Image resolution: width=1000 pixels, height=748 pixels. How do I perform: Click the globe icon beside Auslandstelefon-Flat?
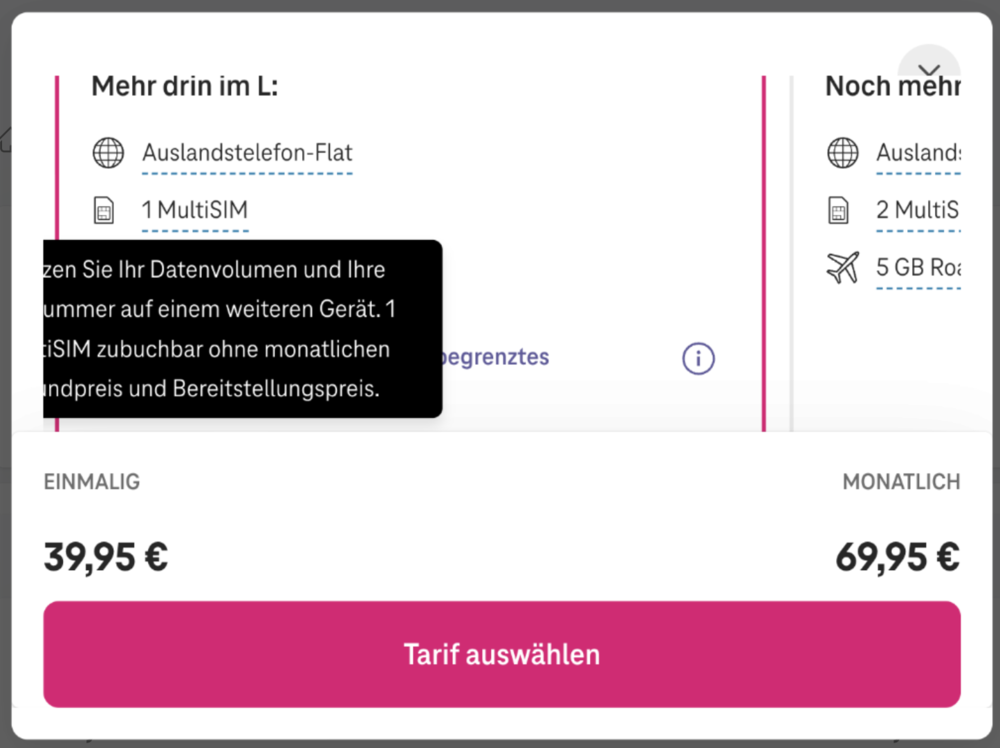108,153
